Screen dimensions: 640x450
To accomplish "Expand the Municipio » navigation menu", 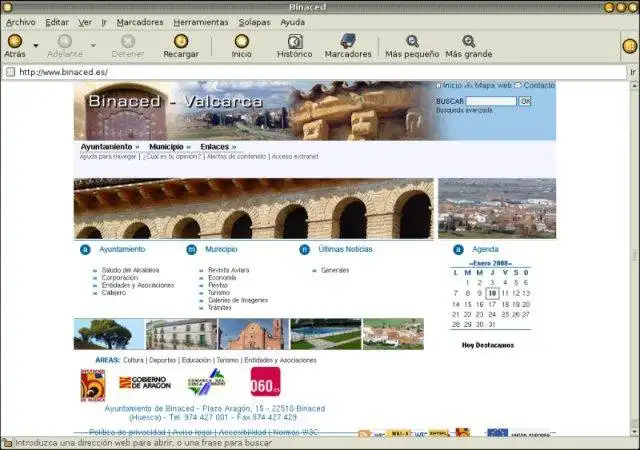I will [x=170, y=147].
